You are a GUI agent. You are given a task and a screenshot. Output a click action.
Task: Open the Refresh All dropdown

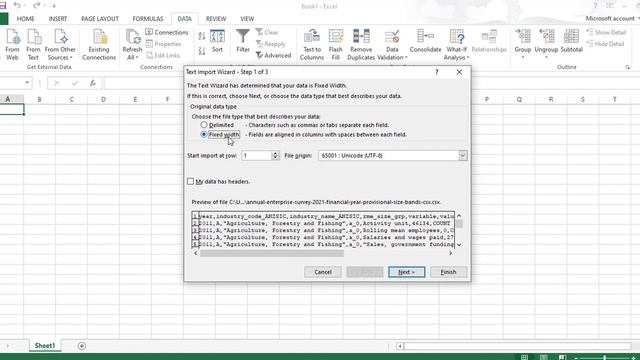pyautogui.click(x=132, y=45)
